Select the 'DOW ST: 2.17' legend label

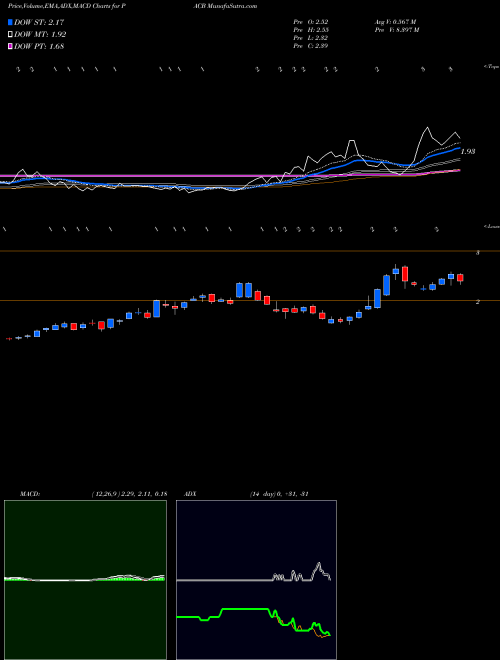(x=39, y=22)
